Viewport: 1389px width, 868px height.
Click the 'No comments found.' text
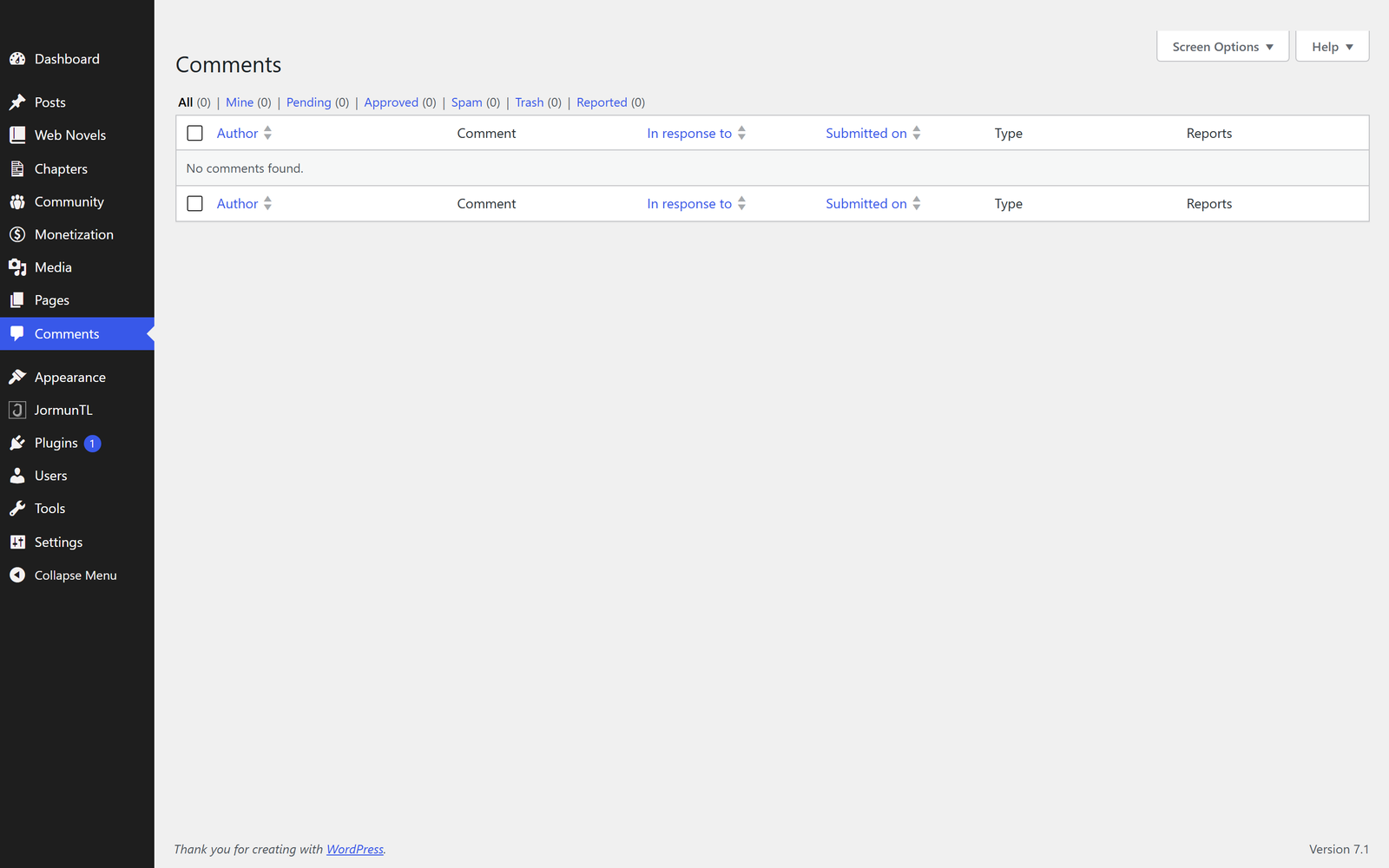click(245, 168)
